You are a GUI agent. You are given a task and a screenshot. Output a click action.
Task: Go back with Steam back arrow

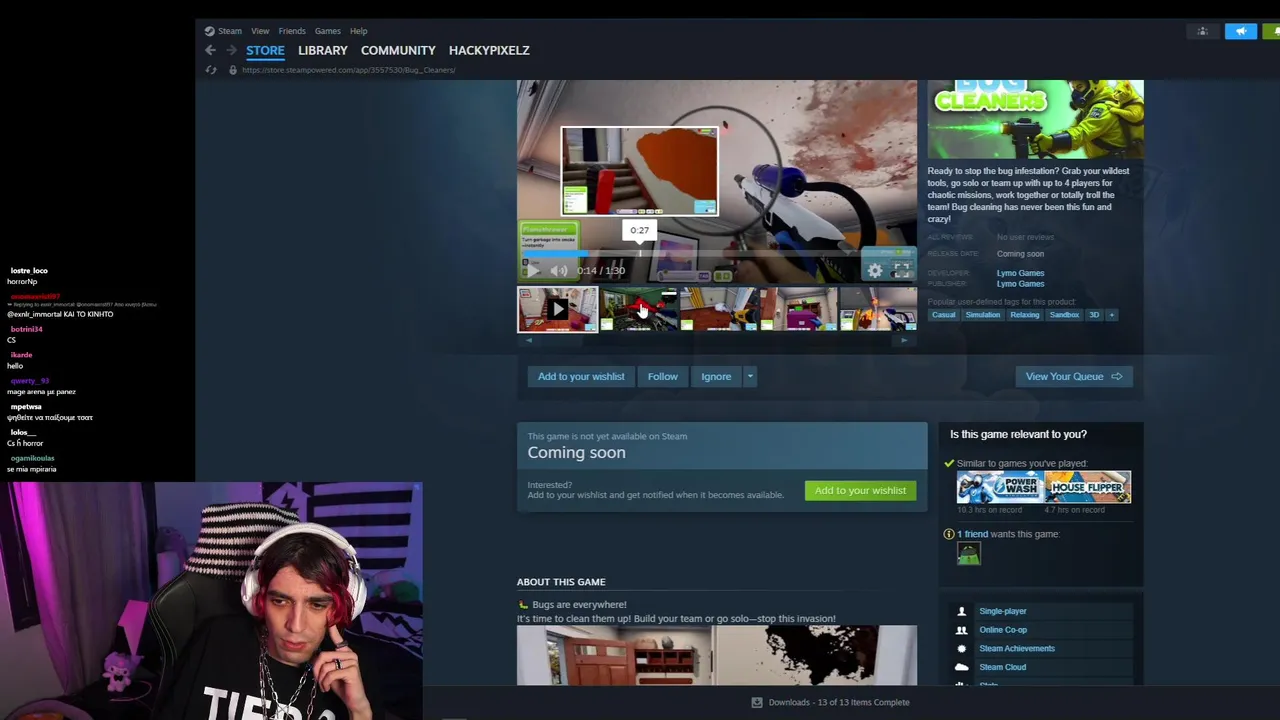tap(210, 50)
